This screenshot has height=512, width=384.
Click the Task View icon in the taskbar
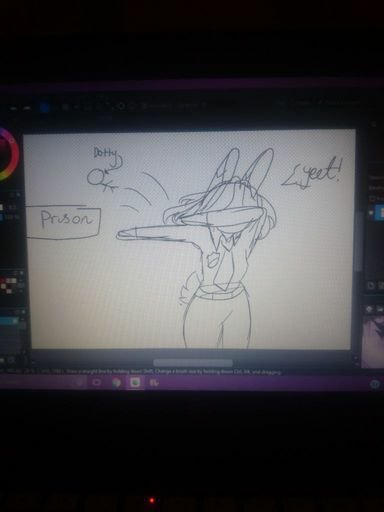coord(97,382)
